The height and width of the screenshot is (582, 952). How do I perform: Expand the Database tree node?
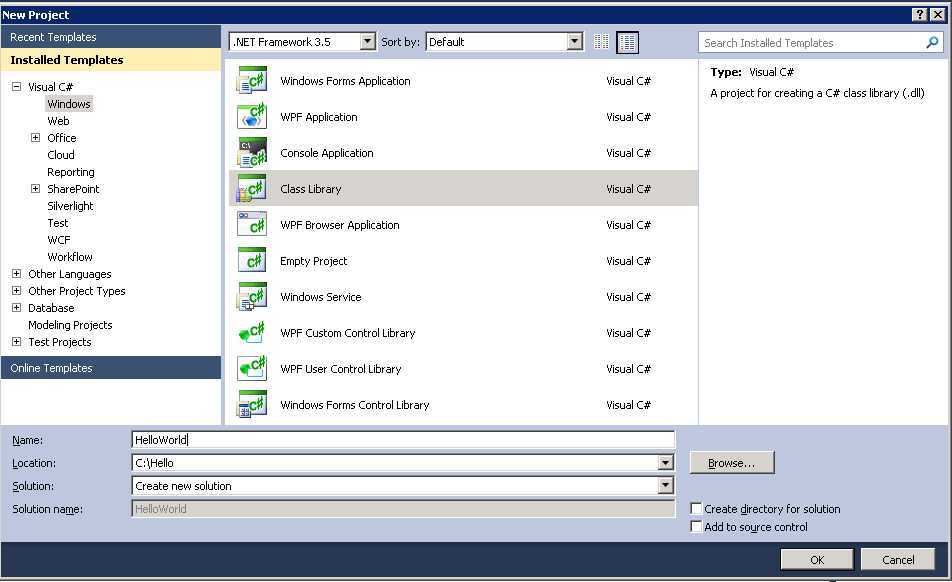(16, 308)
